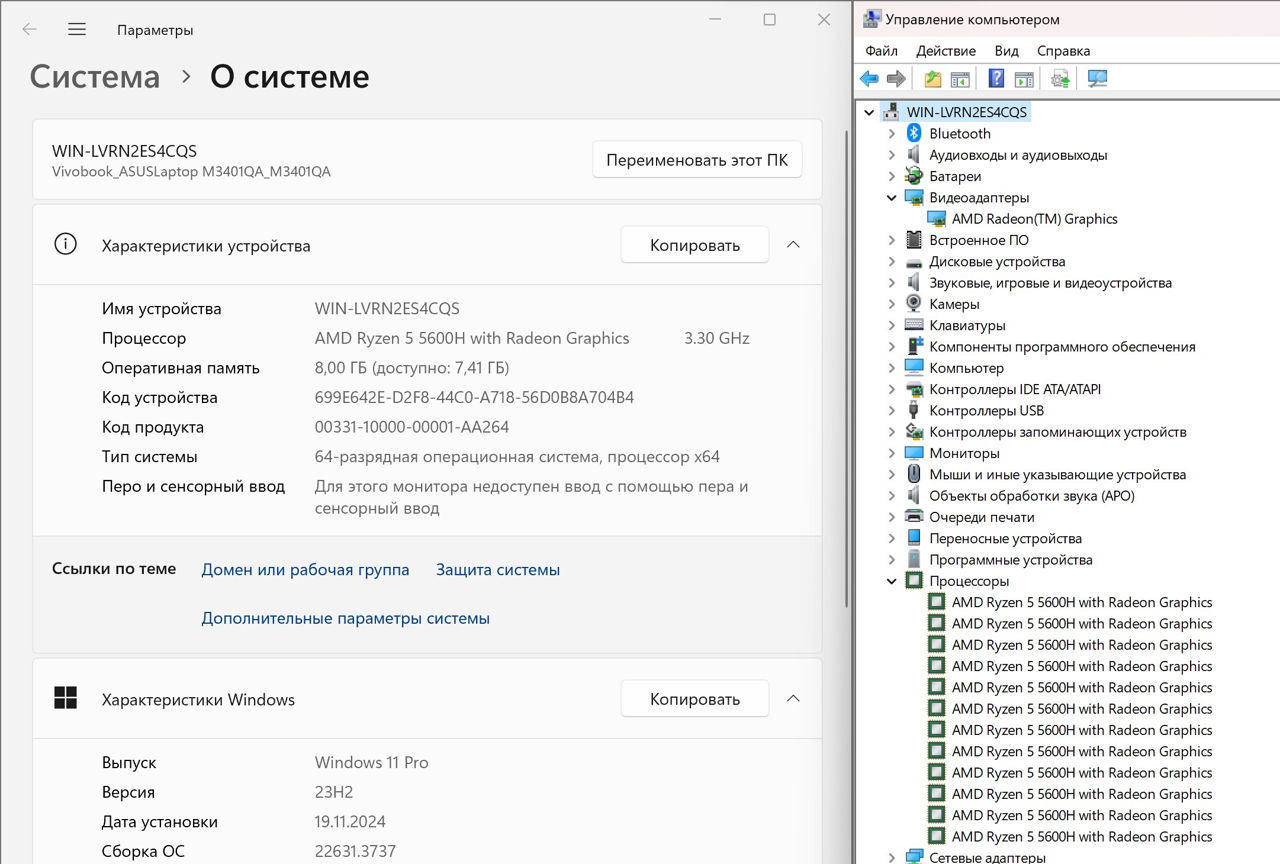Click the Дисковые устройства drive icon
Screen dimensions: 1280x864
click(x=913, y=261)
